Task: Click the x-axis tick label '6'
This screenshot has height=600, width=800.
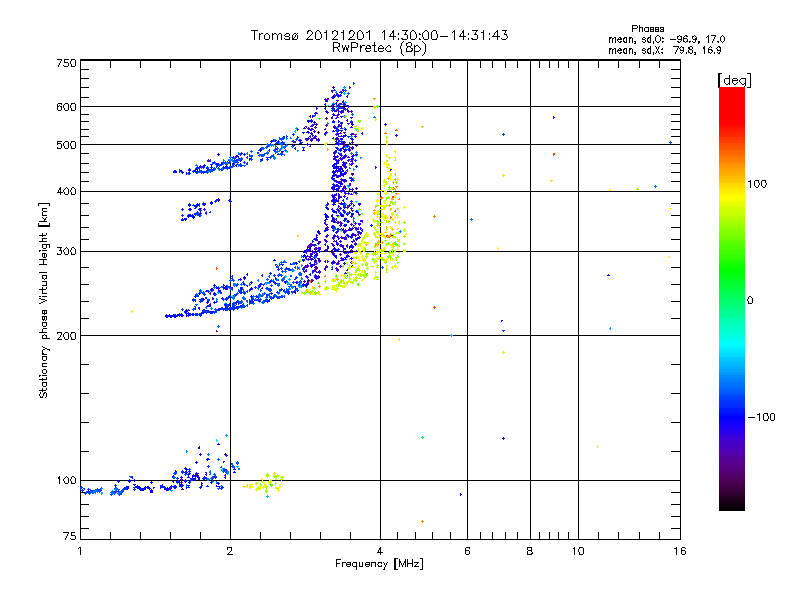Action: [x=467, y=551]
